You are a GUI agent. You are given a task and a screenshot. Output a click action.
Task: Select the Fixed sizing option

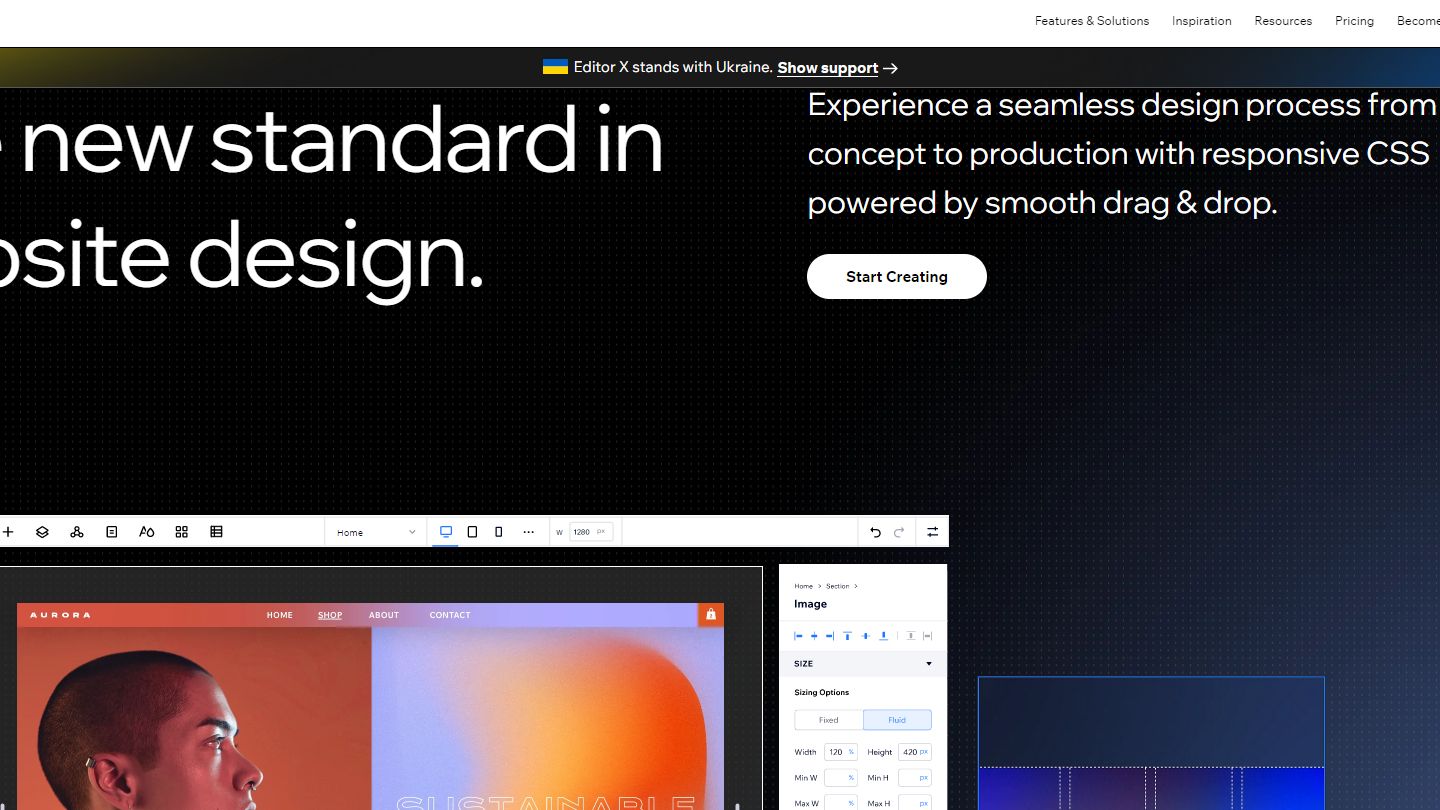829,720
